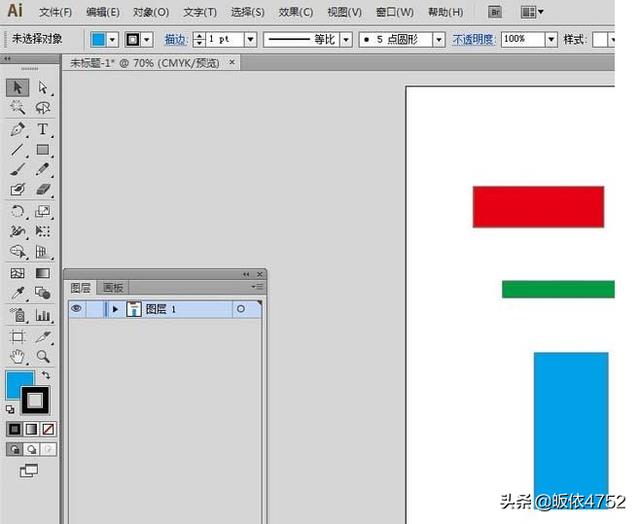640x524 pixels.
Task: Open the Layers panel flyout menu
Action: pyautogui.click(x=257, y=287)
